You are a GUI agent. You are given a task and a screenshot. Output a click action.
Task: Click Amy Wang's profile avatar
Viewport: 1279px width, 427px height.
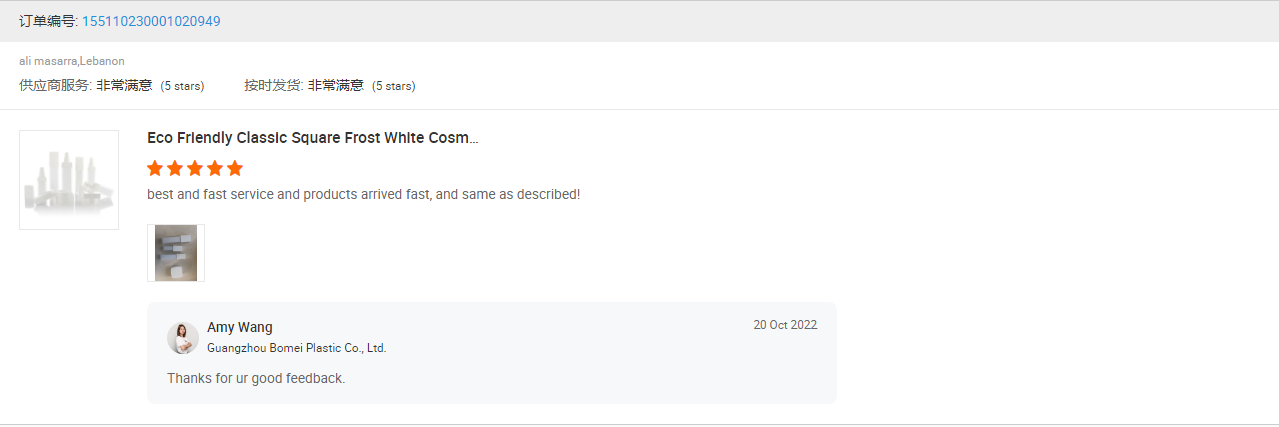click(182, 338)
